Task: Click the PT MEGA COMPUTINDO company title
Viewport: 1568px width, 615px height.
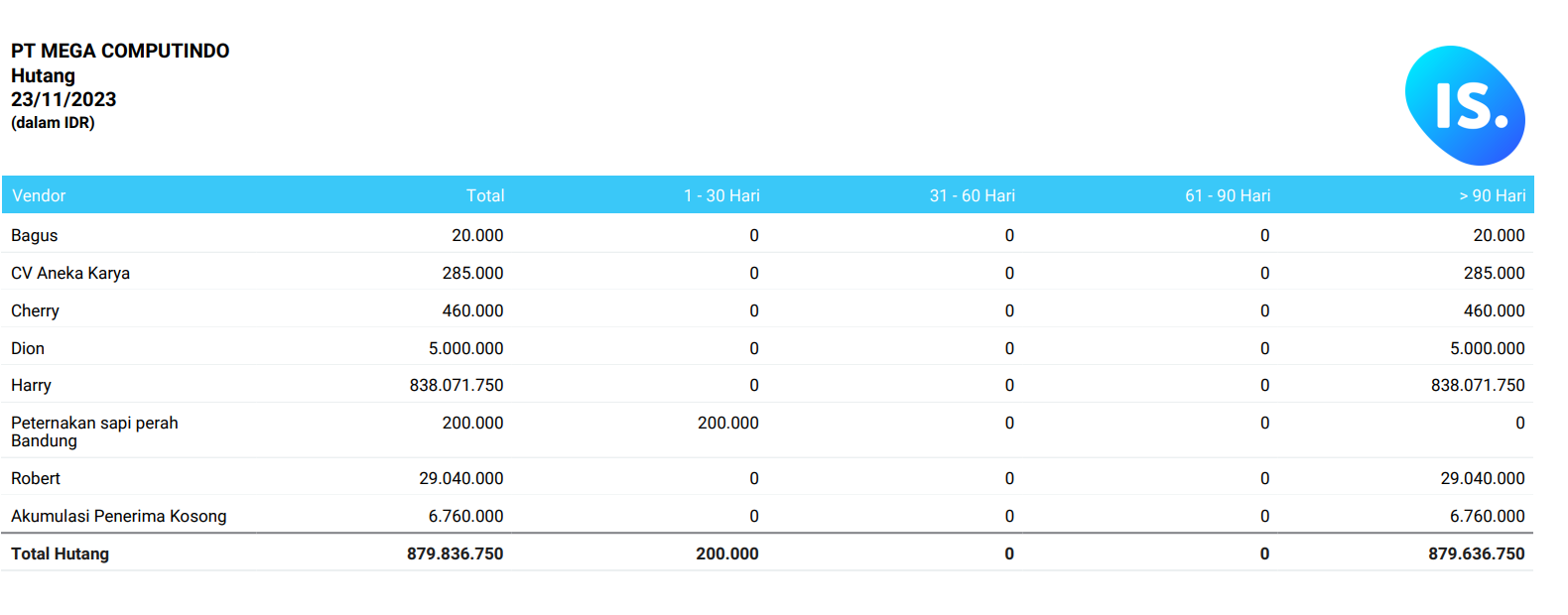Action: pyautogui.click(x=120, y=51)
